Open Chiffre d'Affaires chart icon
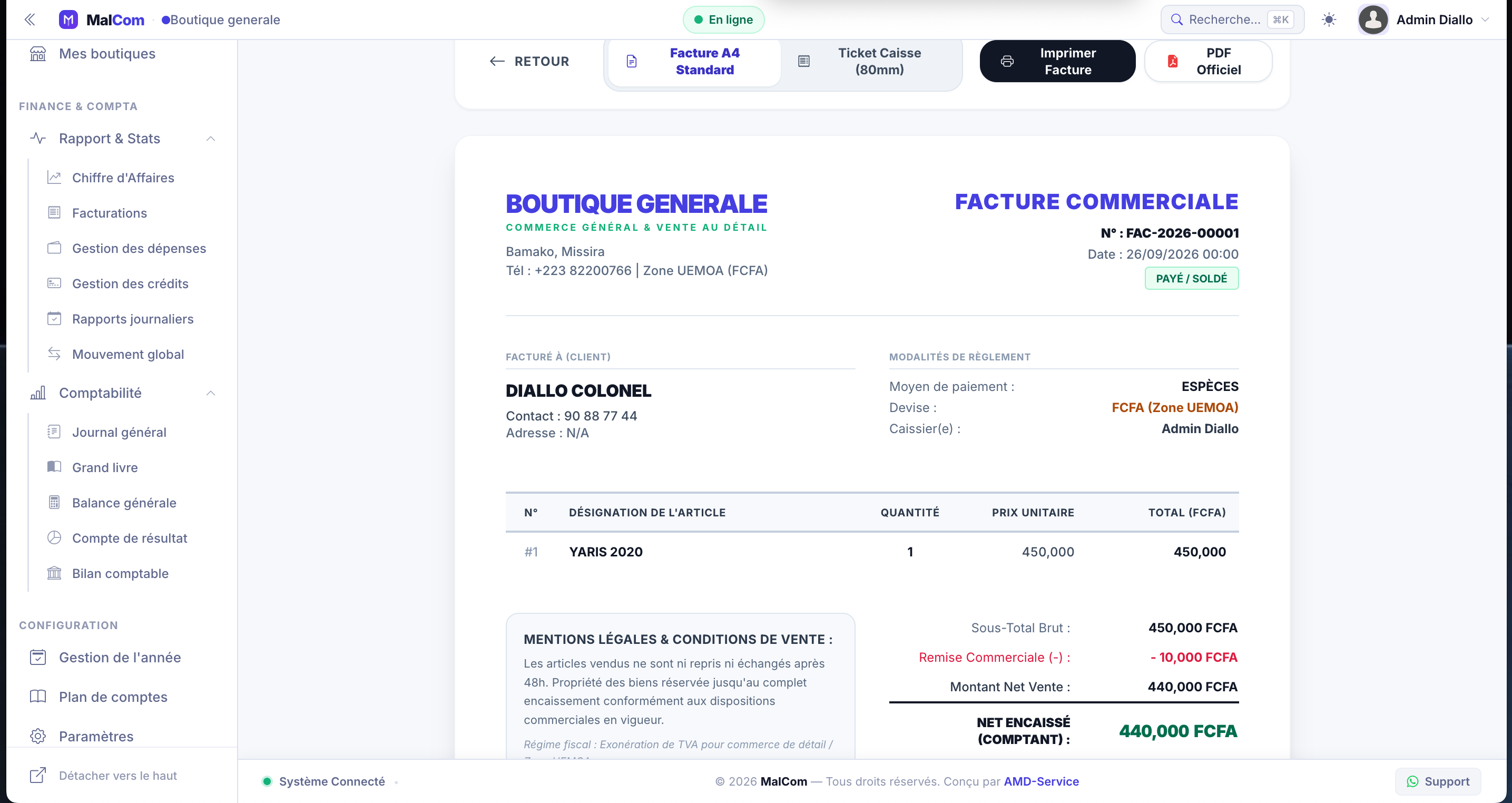1512x803 pixels. 54,177
